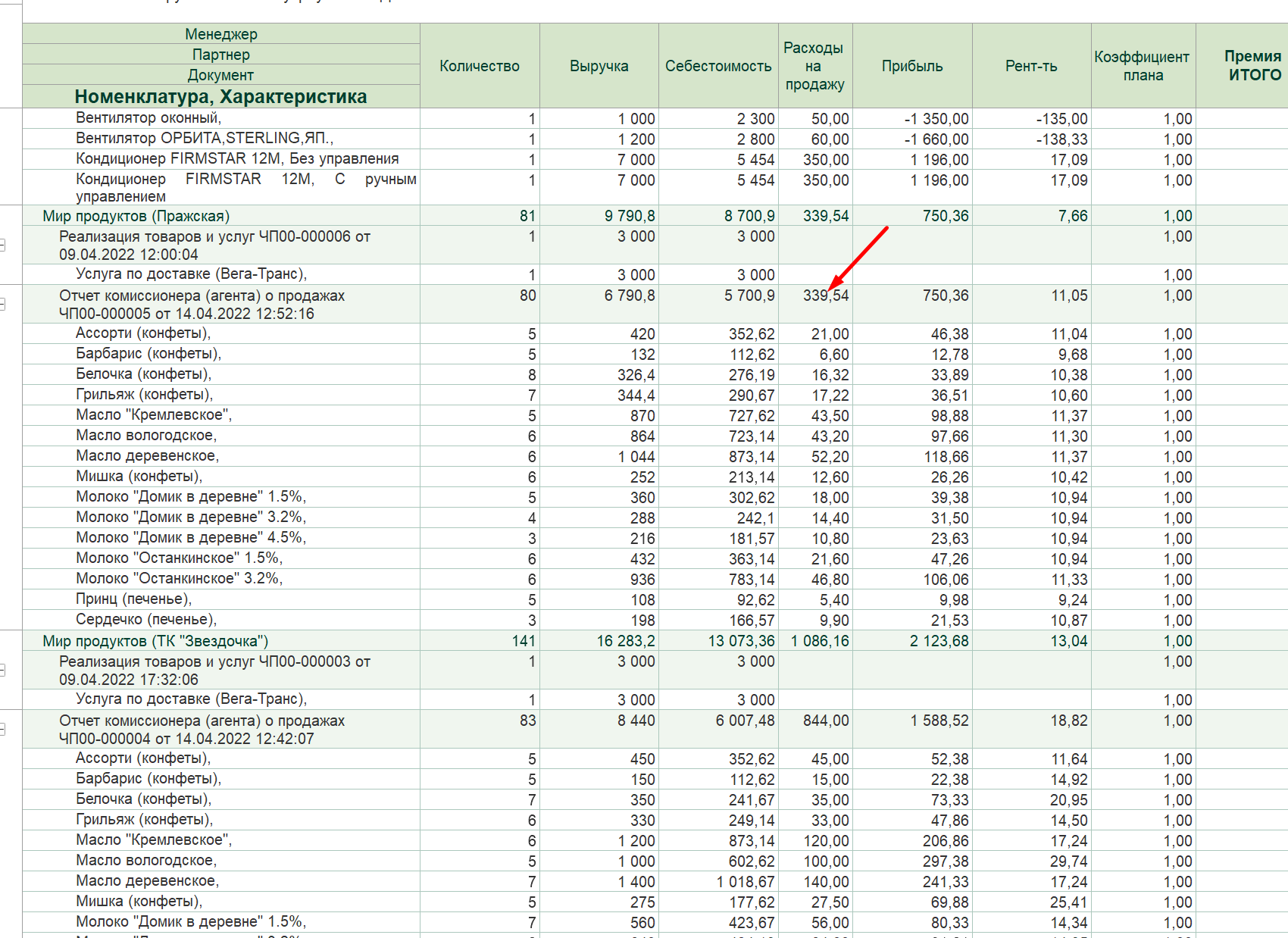Click the Менеджер grouping header
The height and width of the screenshot is (938, 1288).
(221, 34)
